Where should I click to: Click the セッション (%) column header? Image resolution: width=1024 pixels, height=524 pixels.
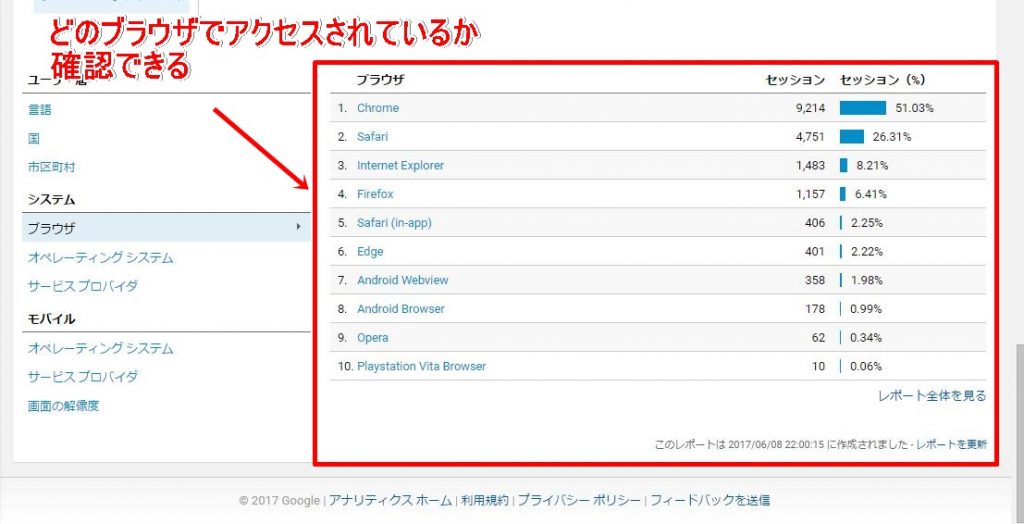tap(882, 80)
